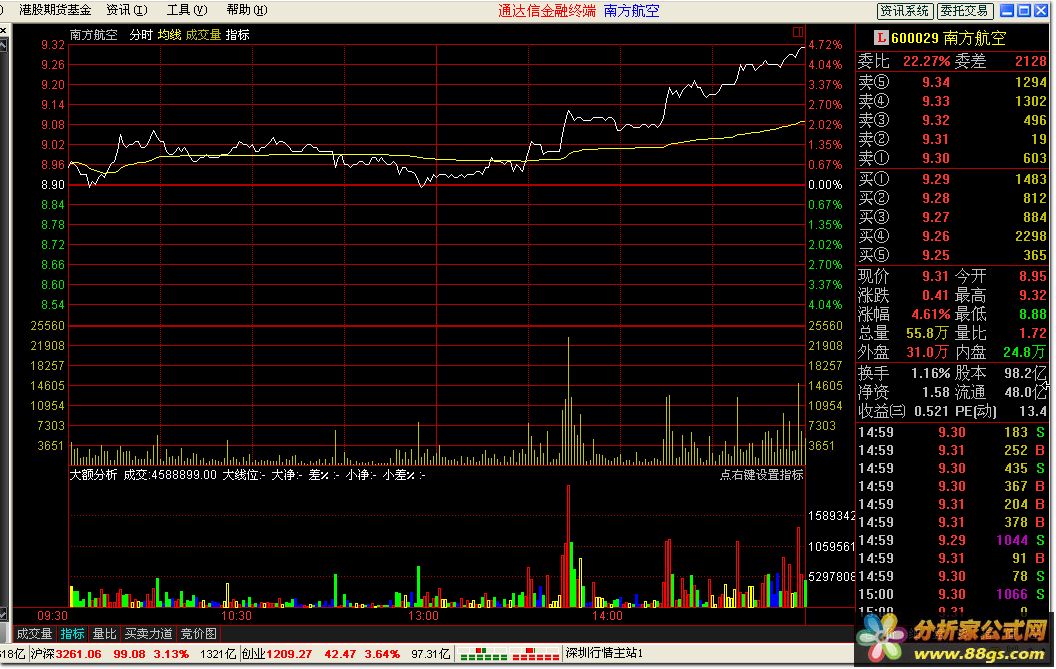1056x669 pixels.
Task: Click the 买④ row at 9.26
Action: (952, 236)
